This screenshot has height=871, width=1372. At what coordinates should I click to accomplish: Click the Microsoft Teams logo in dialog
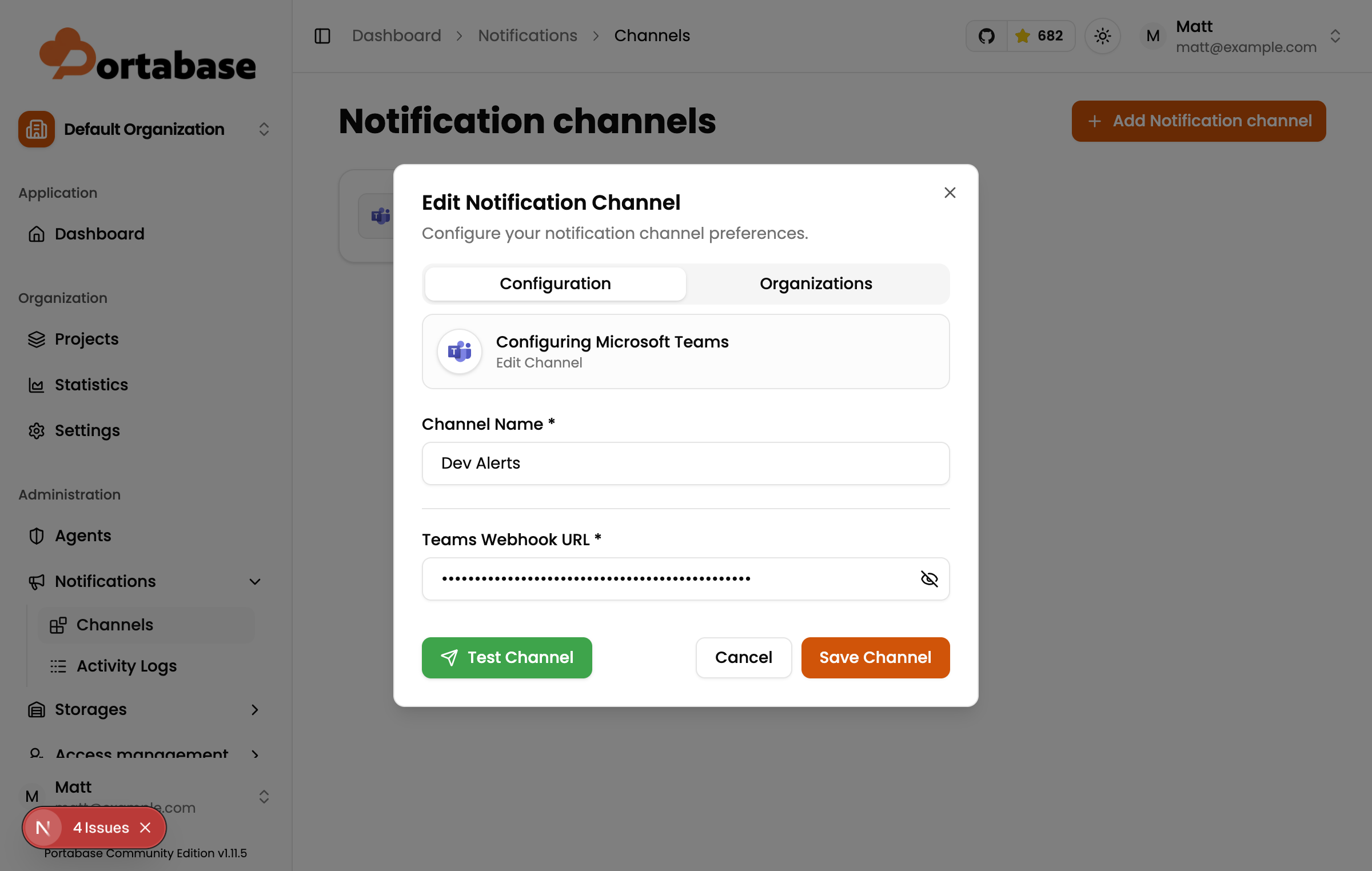pyautogui.click(x=460, y=351)
